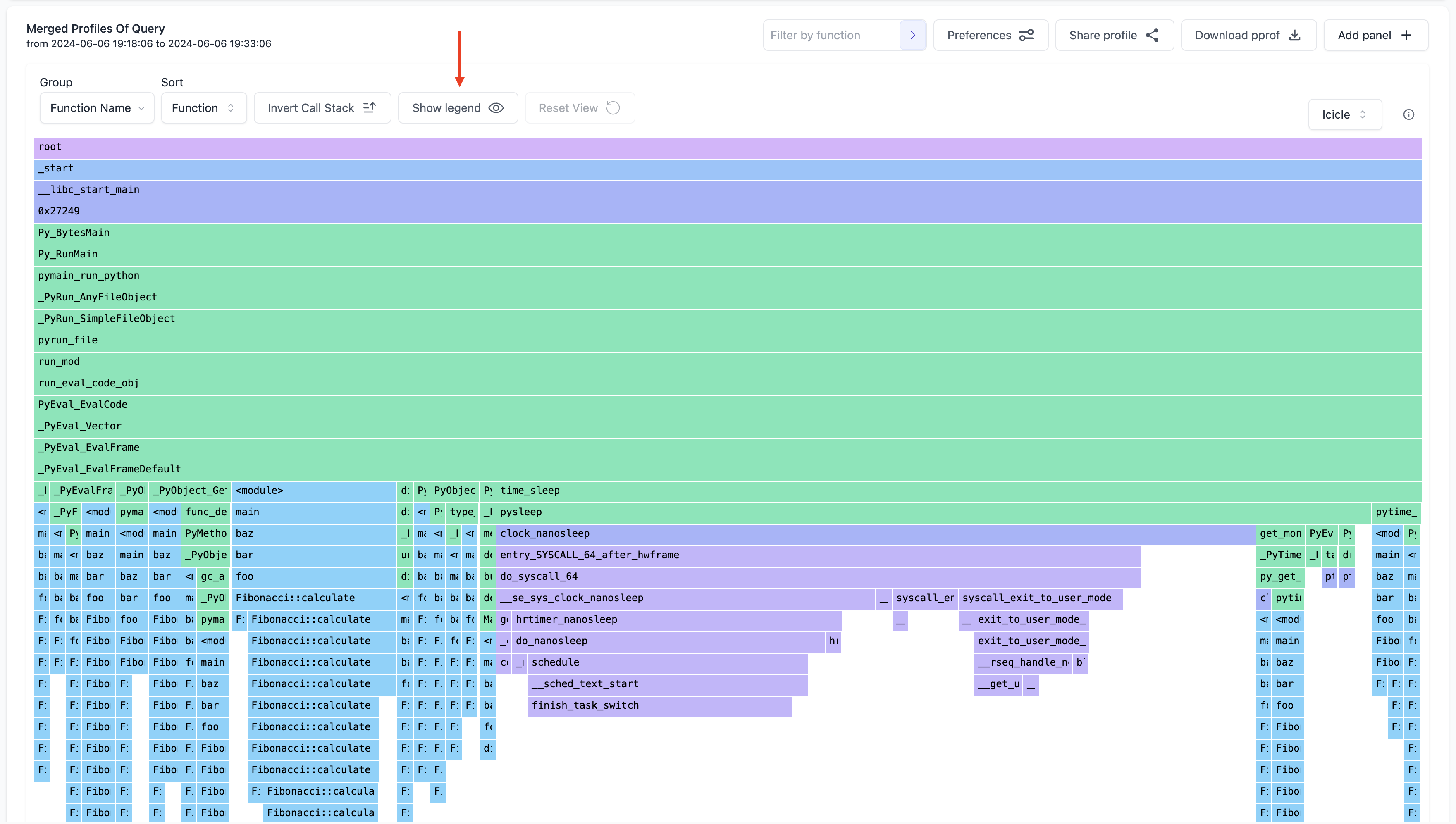Select the root frame in the graph
The width and height of the screenshot is (1456, 824).
click(728, 147)
